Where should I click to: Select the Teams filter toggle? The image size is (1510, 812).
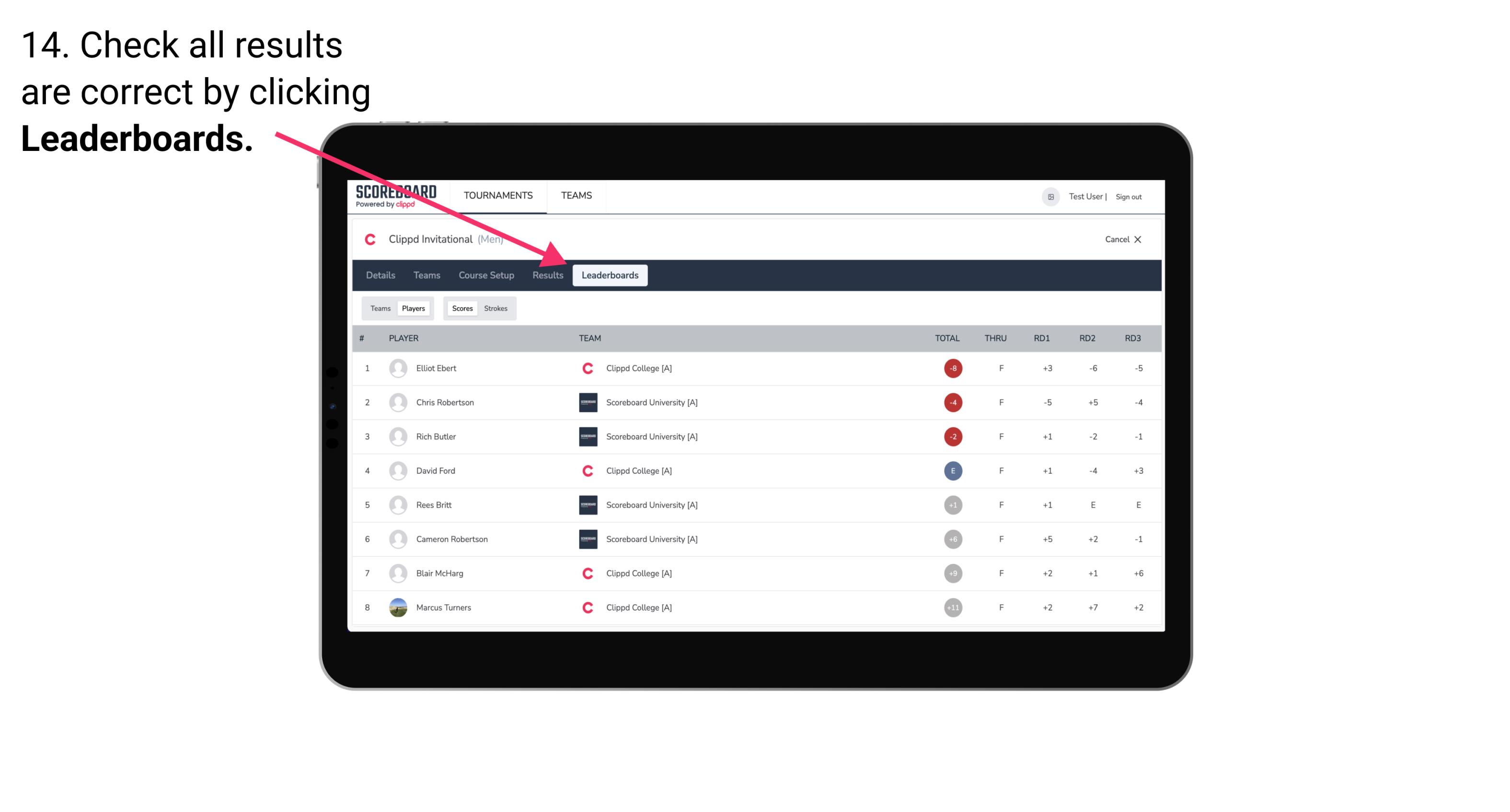pos(379,308)
